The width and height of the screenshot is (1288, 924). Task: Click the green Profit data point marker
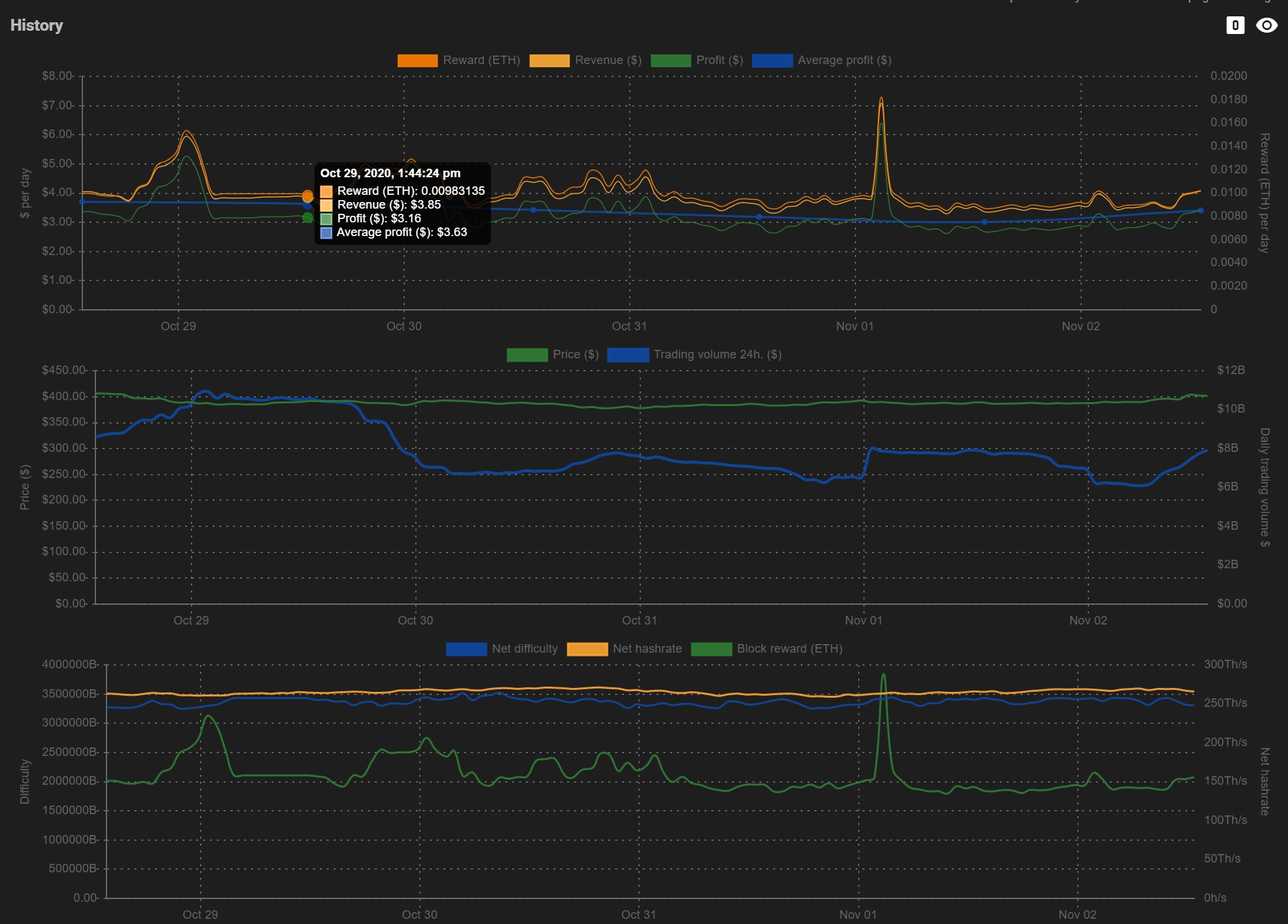(x=307, y=217)
